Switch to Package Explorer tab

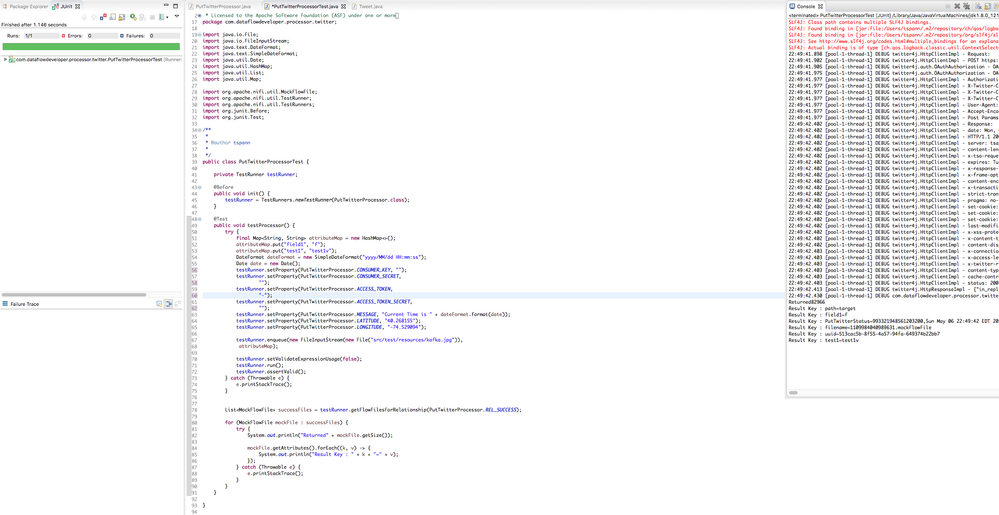25,6
